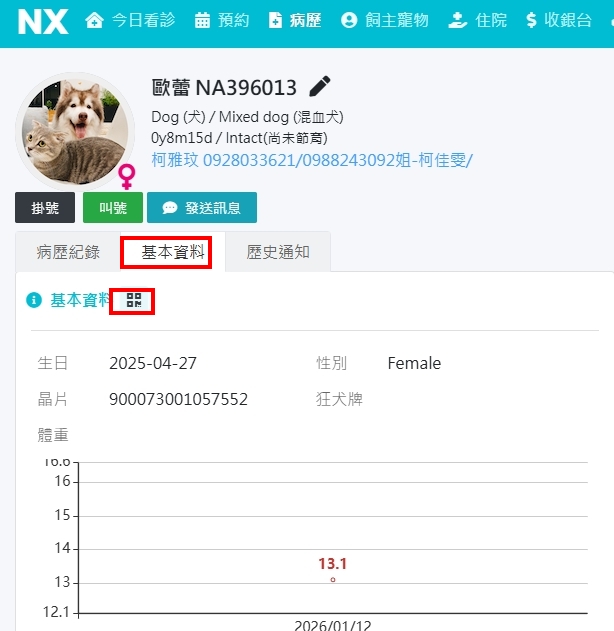
Task: Click the dollar sign icon for 收銀台
Action: coord(531,20)
